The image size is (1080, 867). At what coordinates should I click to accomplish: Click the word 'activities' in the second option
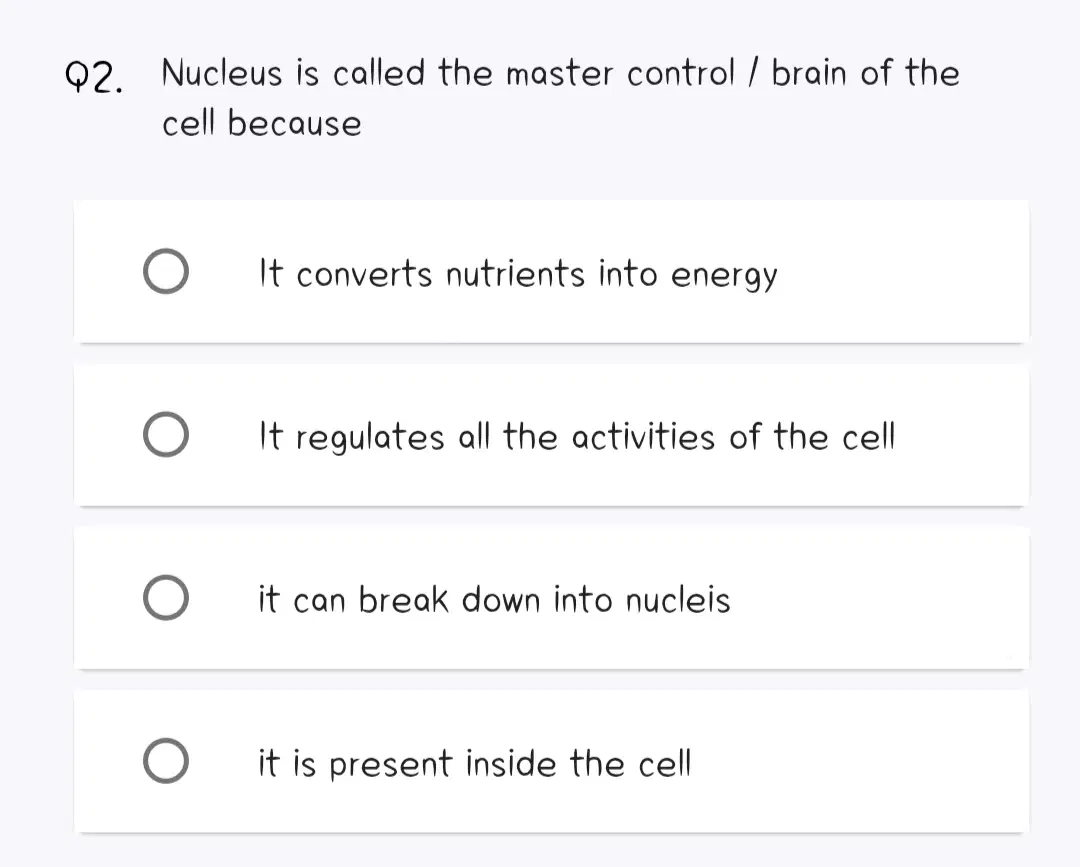point(643,437)
